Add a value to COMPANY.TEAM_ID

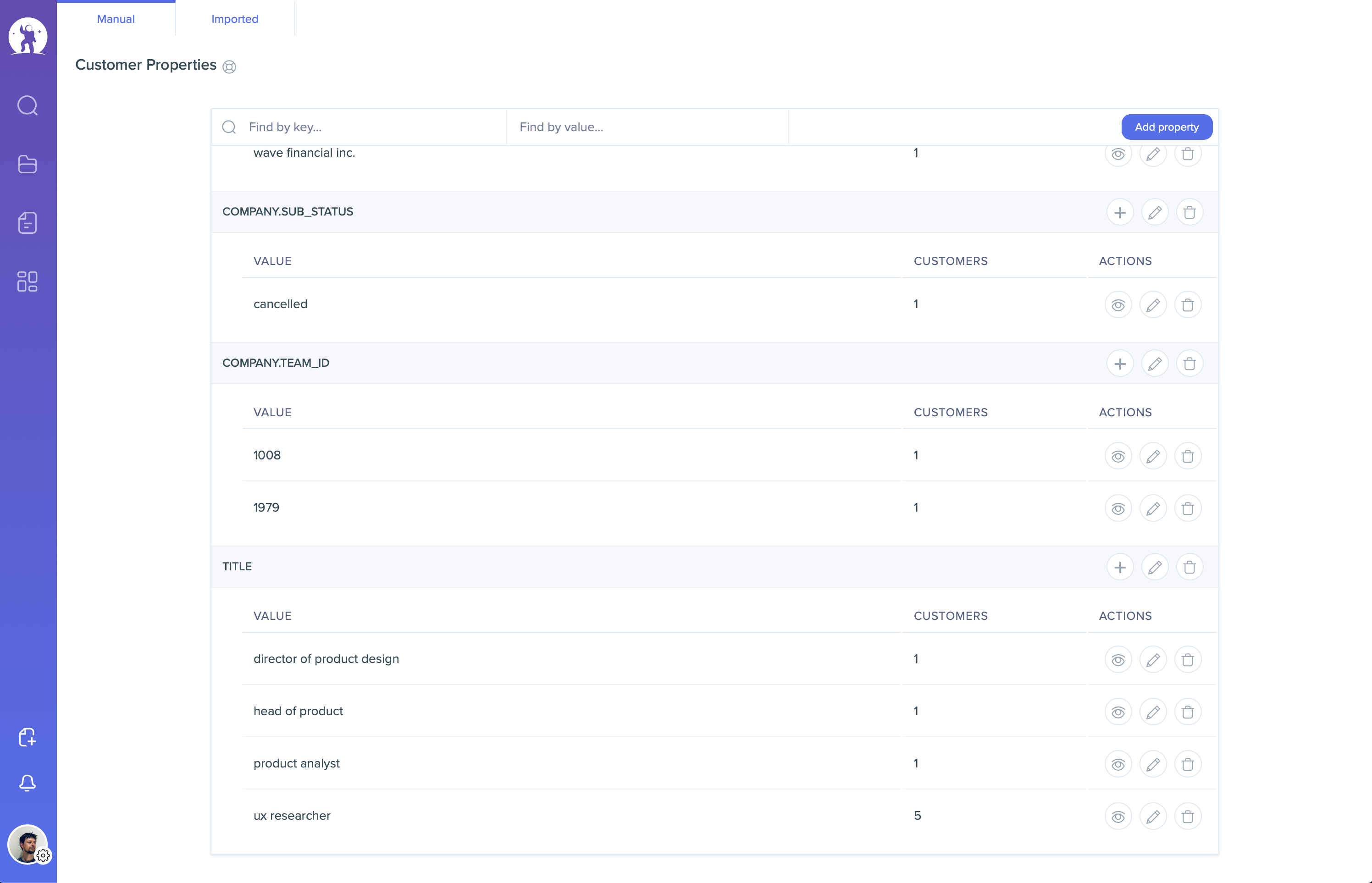1120,364
